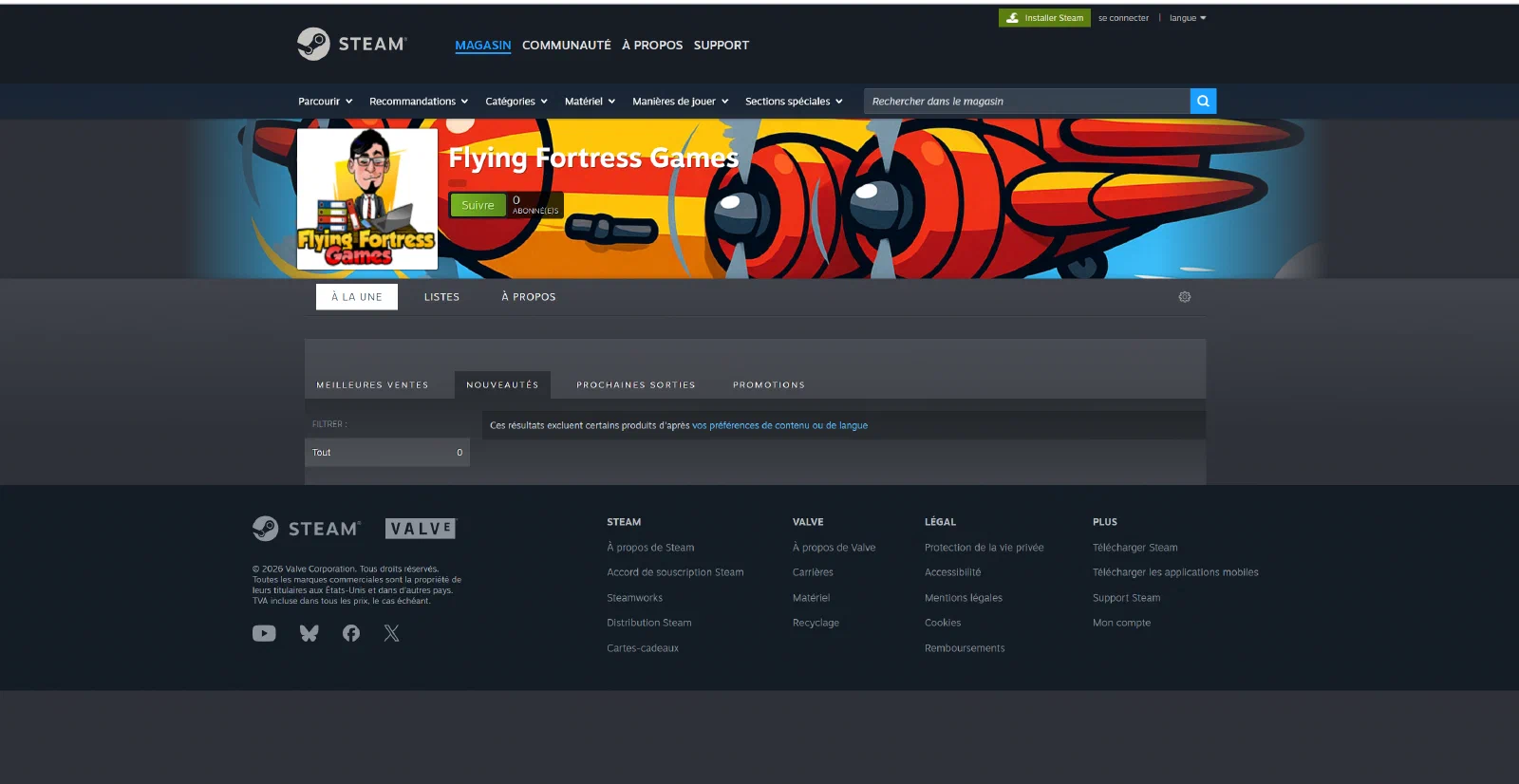Screen dimensions: 1519x784
Task: Click the 0 ABONNÉ(E)S follower count
Action: point(535,205)
